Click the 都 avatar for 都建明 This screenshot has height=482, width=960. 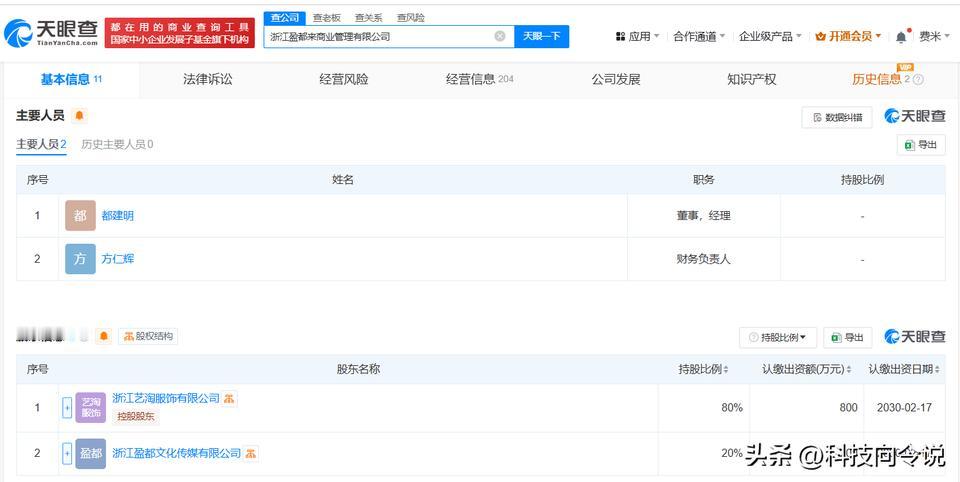click(80, 216)
